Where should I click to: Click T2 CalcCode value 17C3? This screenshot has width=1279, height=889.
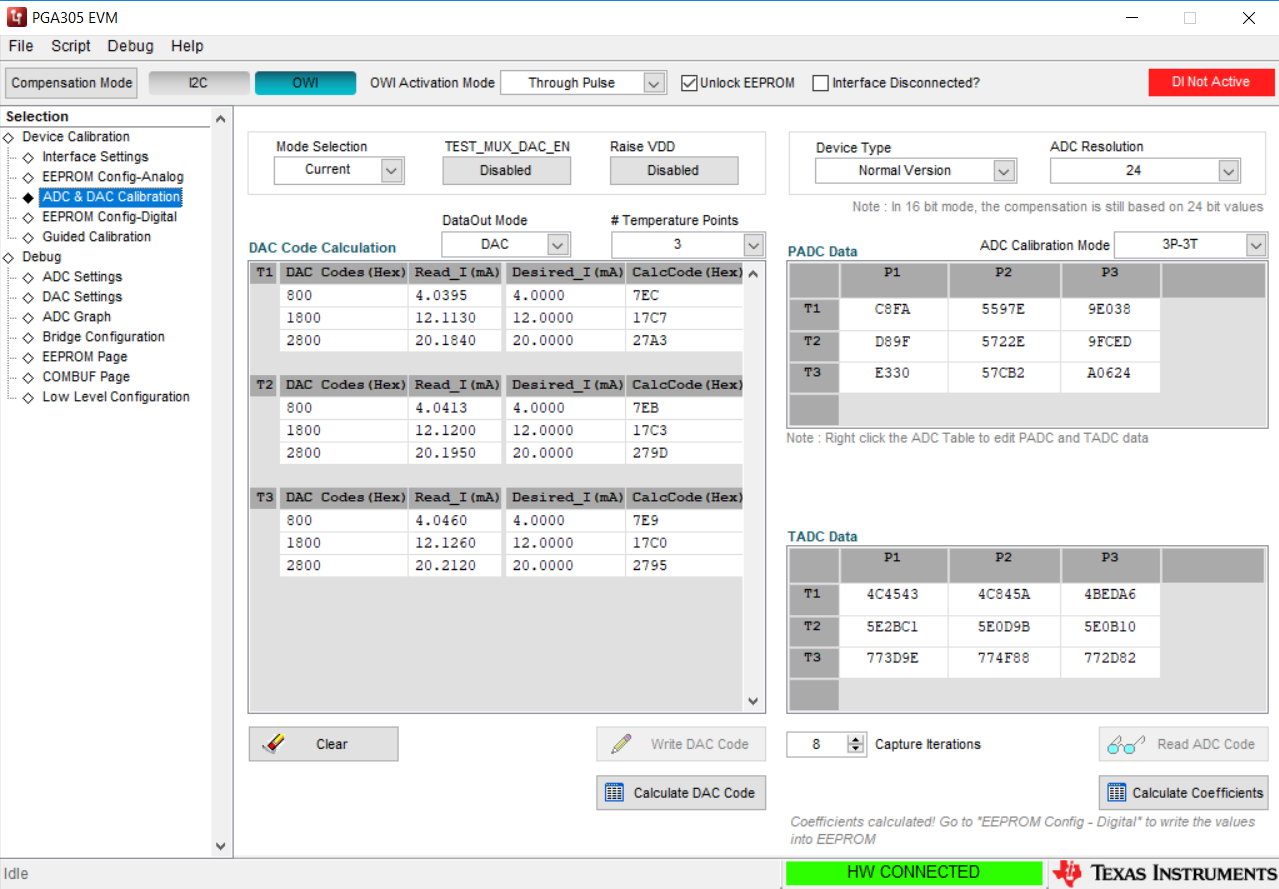[685, 431]
